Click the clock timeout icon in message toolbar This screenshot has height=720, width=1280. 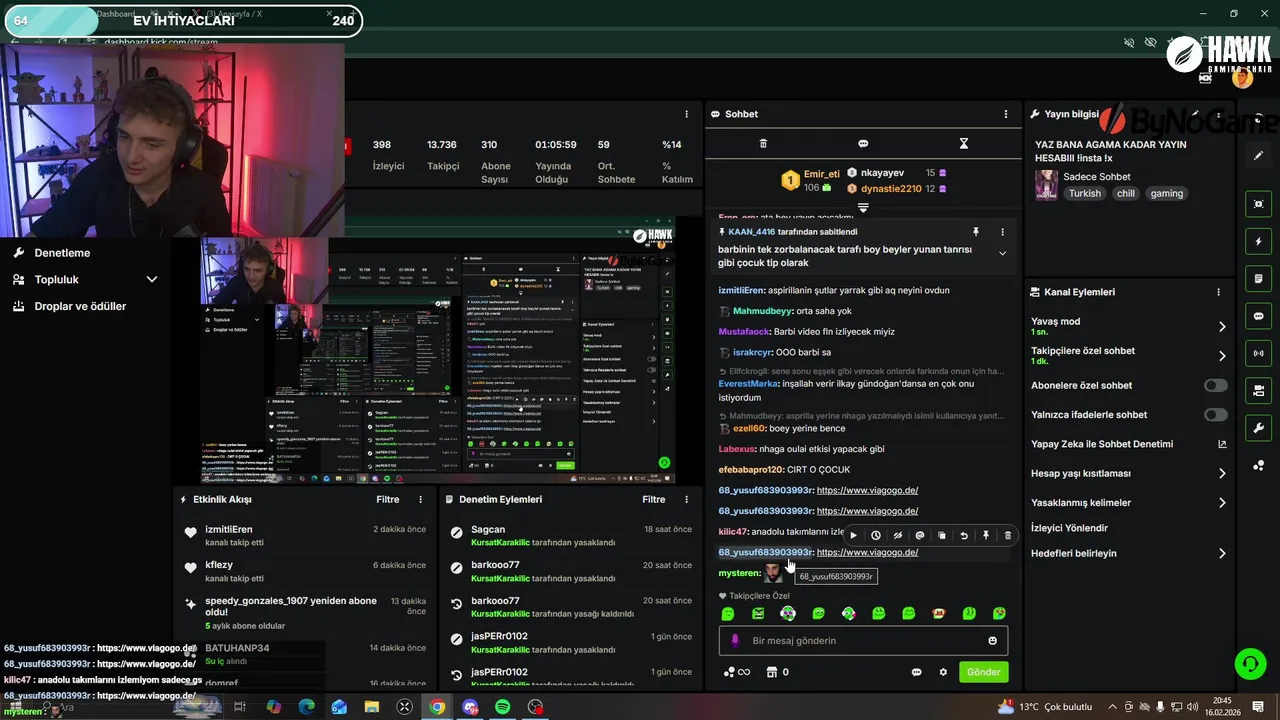[876, 536]
